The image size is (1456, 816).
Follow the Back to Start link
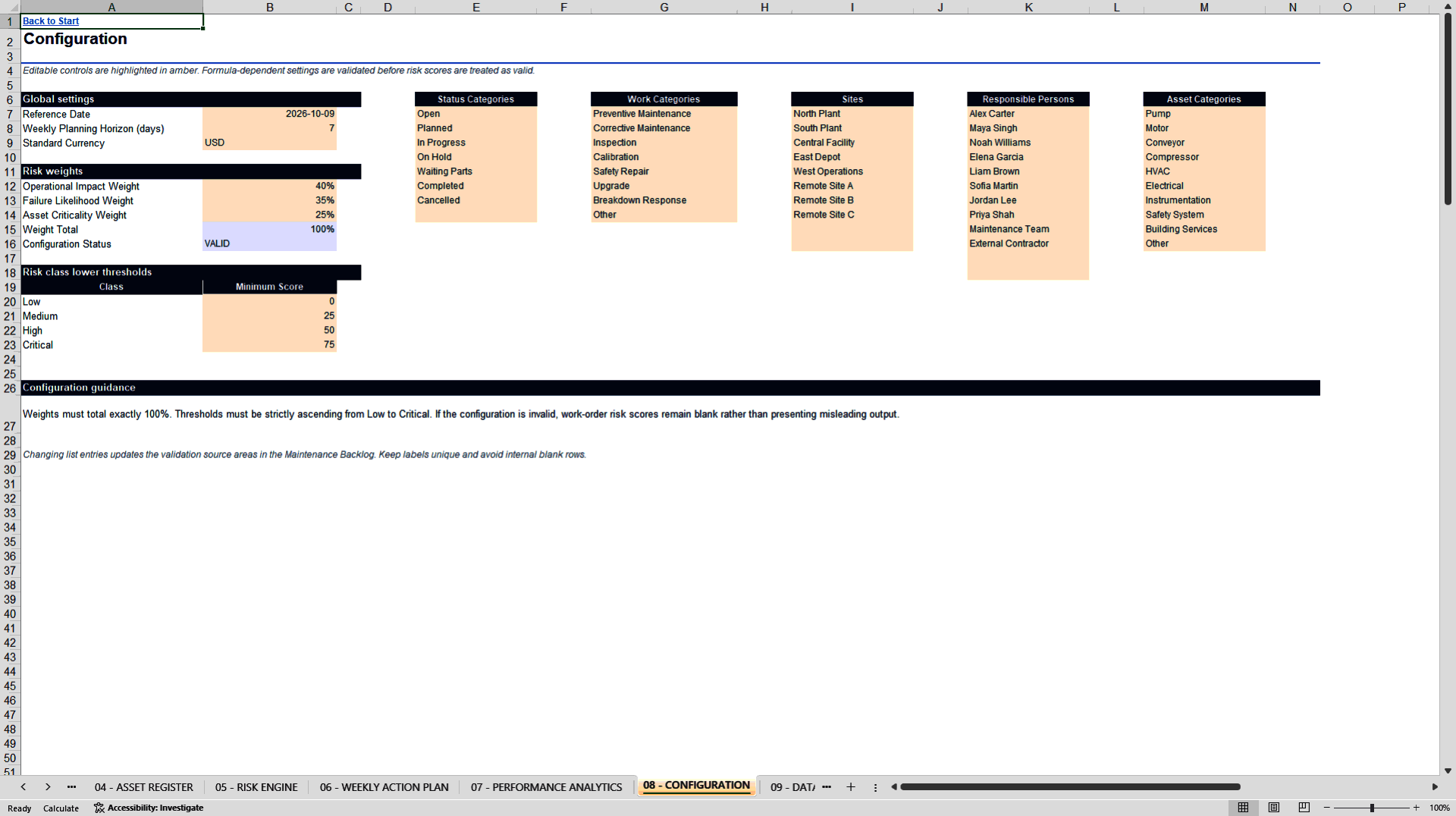51,21
